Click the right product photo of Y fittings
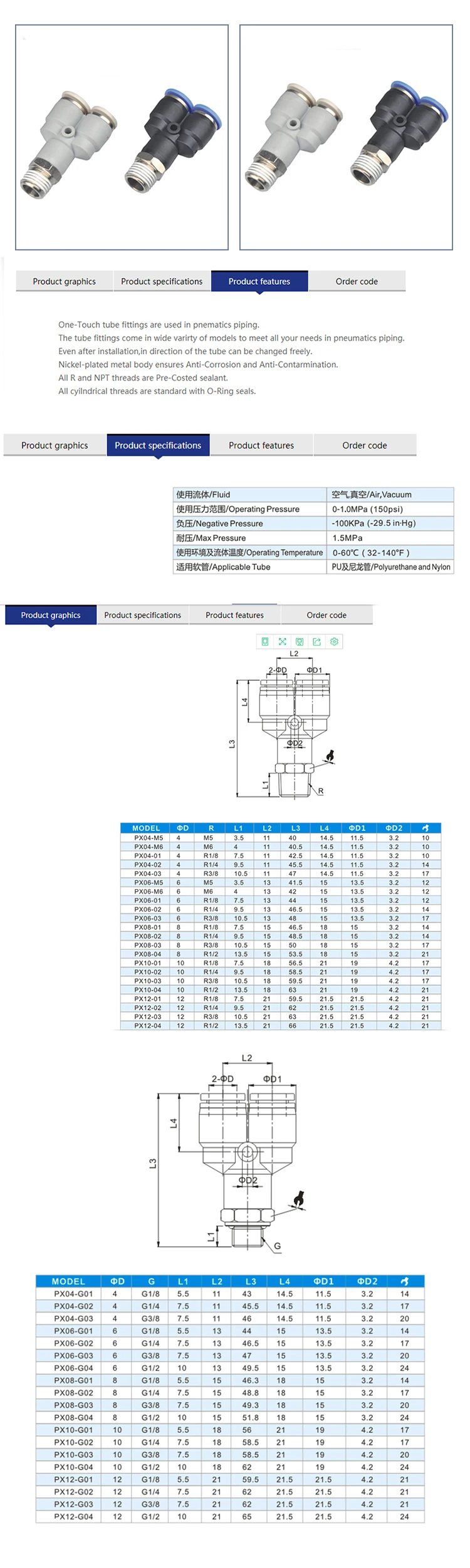Screen dimensions: 470x1568 pos(346,137)
